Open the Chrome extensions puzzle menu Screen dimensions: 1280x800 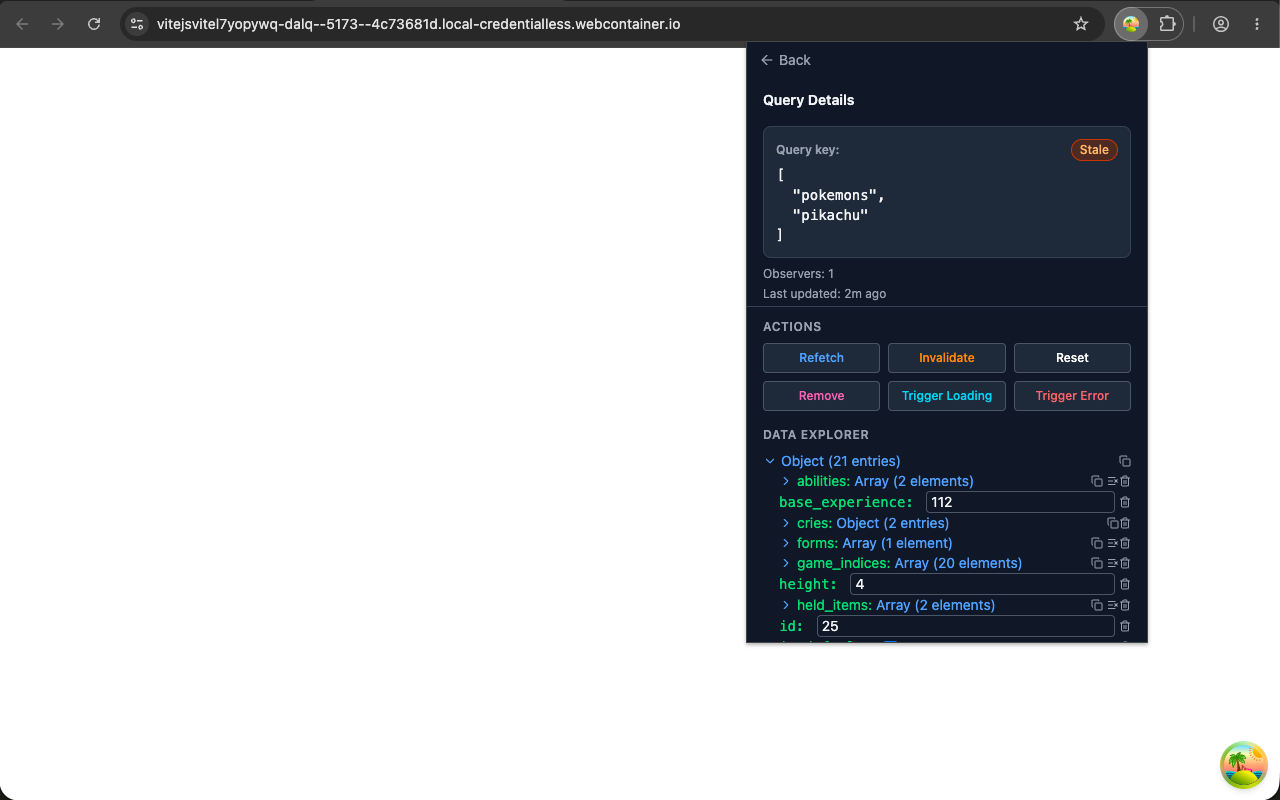[x=1167, y=24]
